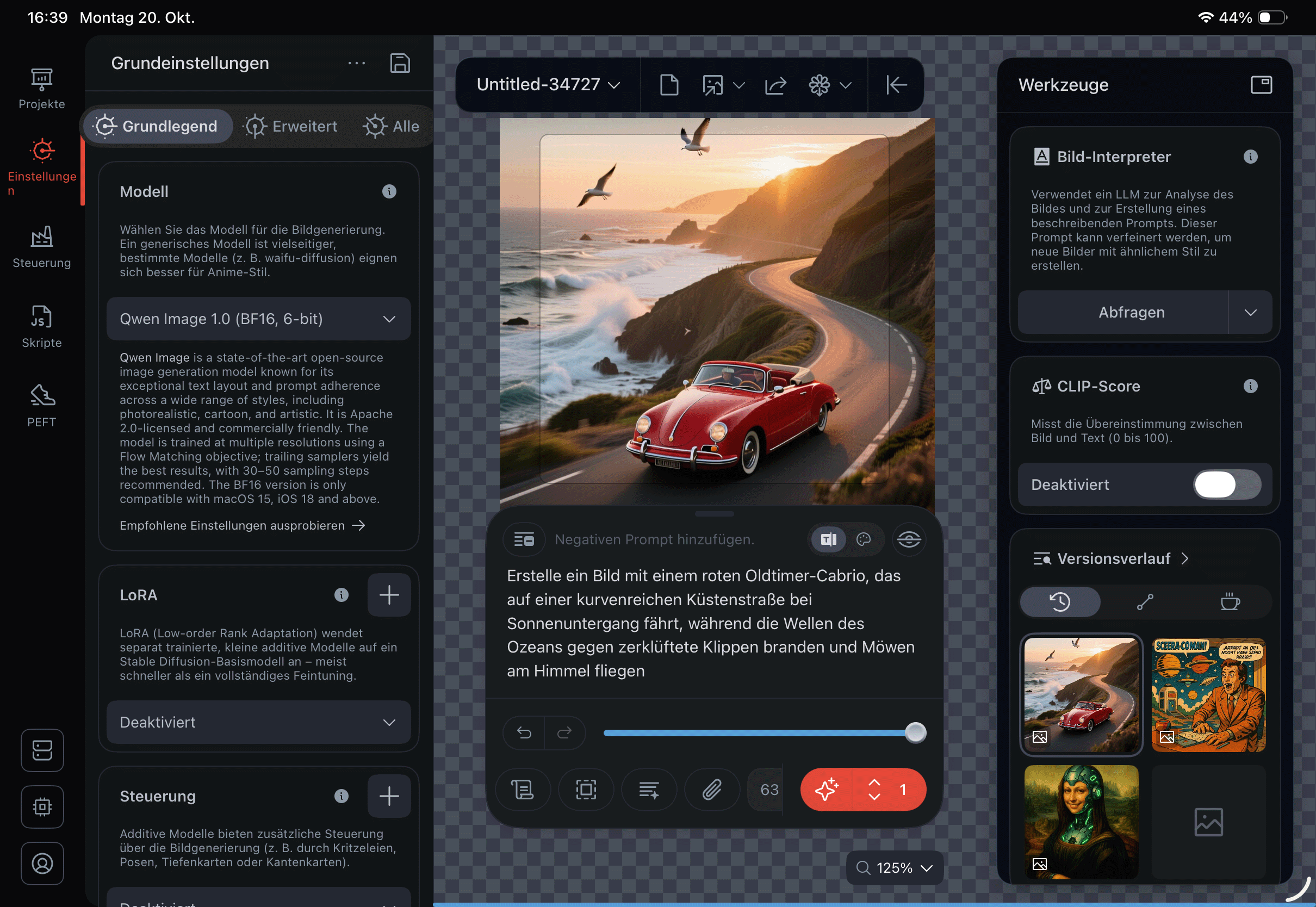Click the undo arrow below the prompt
Viewport: 1316px width, 907px height.
pyautogui.click(x=524, y=733)
